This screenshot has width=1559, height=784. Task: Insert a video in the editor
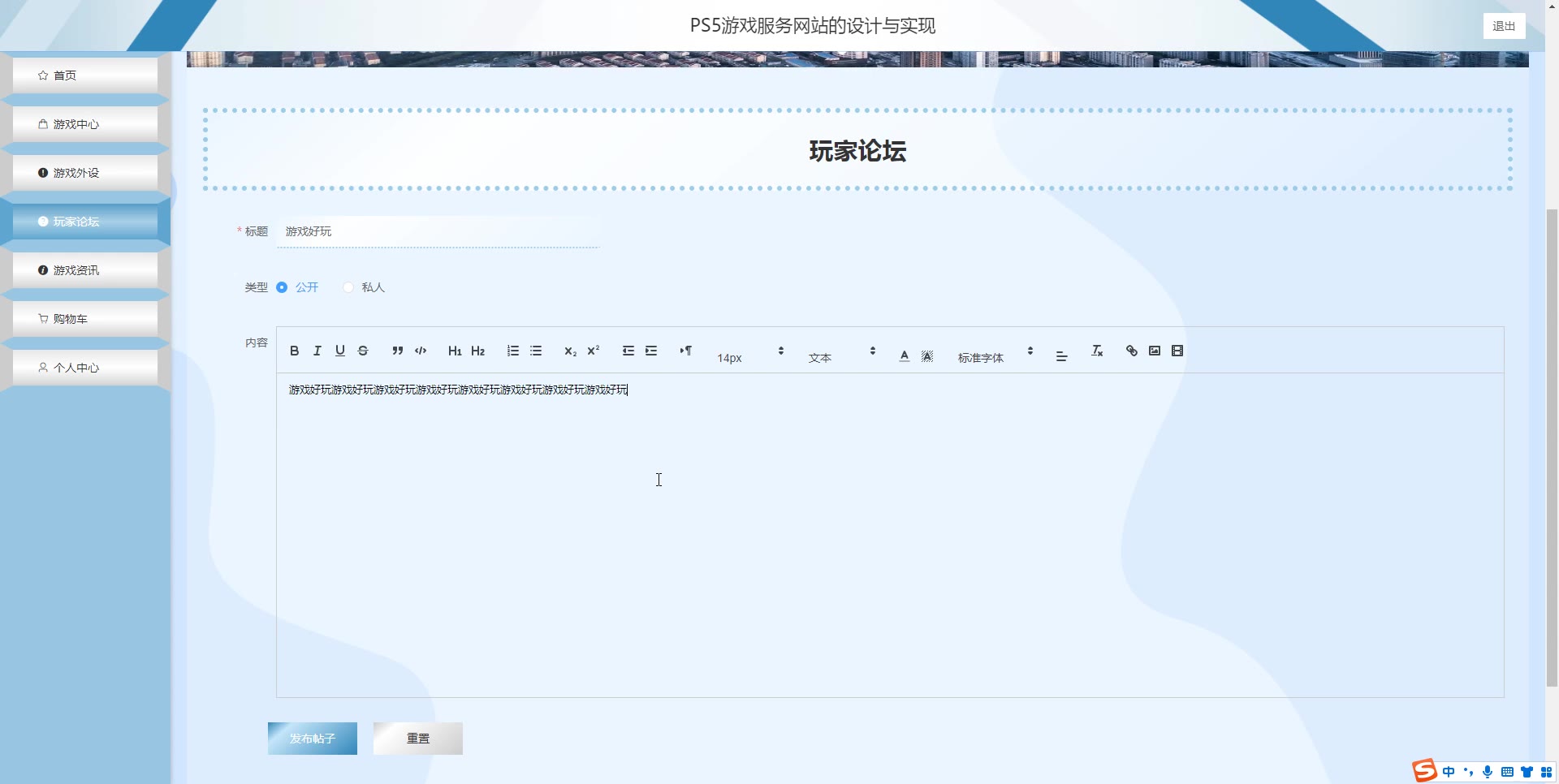[x=1177, y=351]
